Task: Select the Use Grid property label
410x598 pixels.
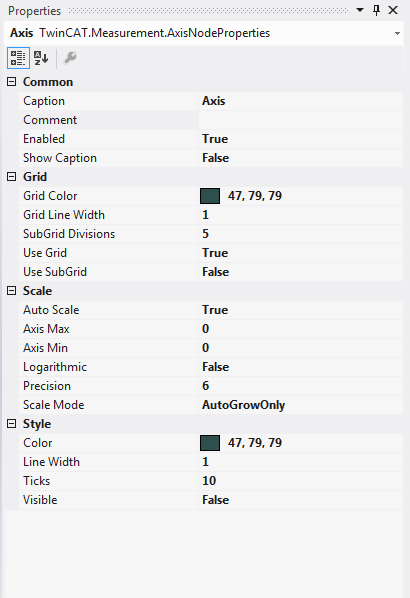Action: pyautogui.click(x=45, y=253)
